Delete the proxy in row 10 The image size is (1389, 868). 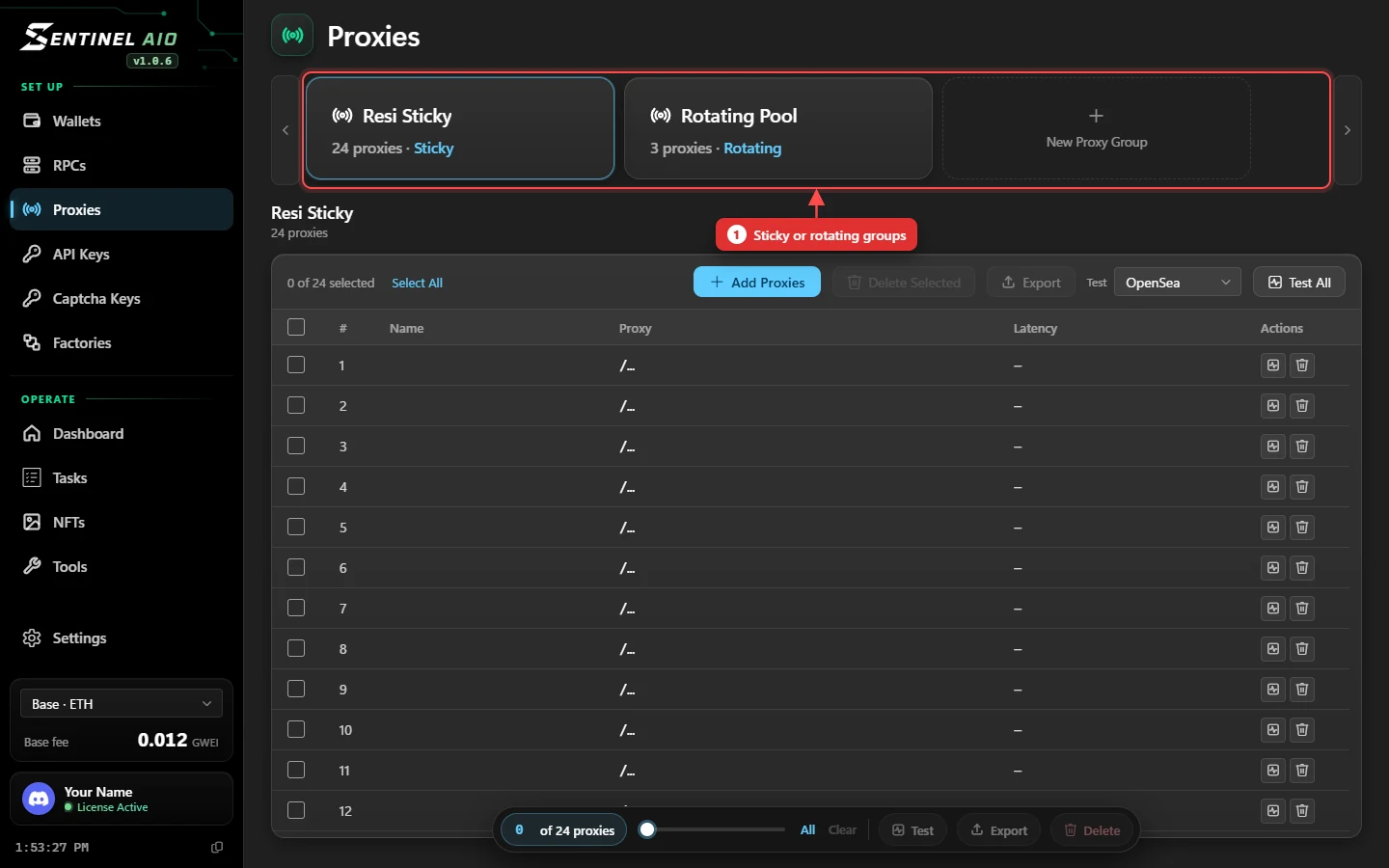tap(1302, 730)
